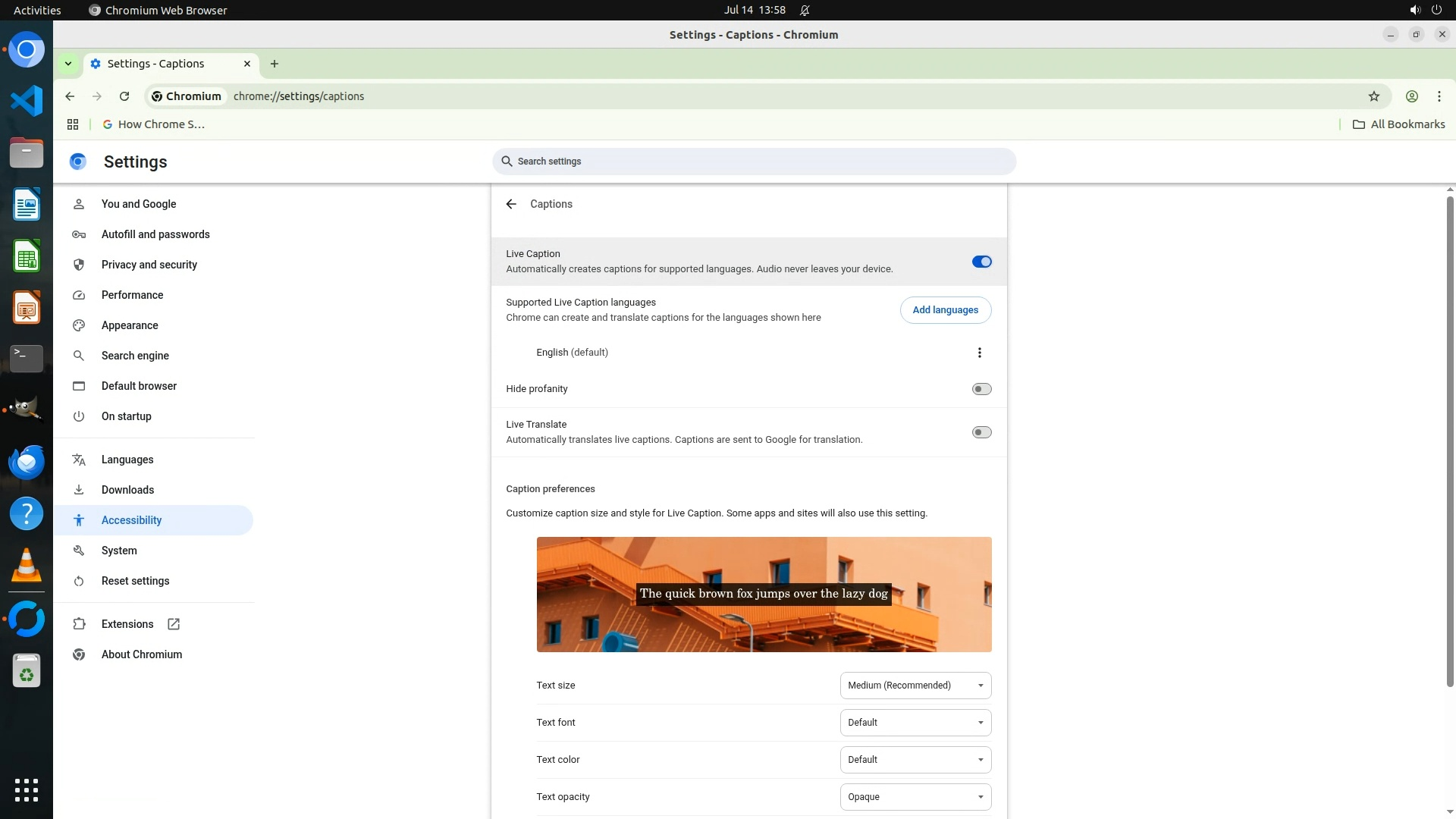
Task: Open the Appearance settings section
Action: [x=130, y=325]
